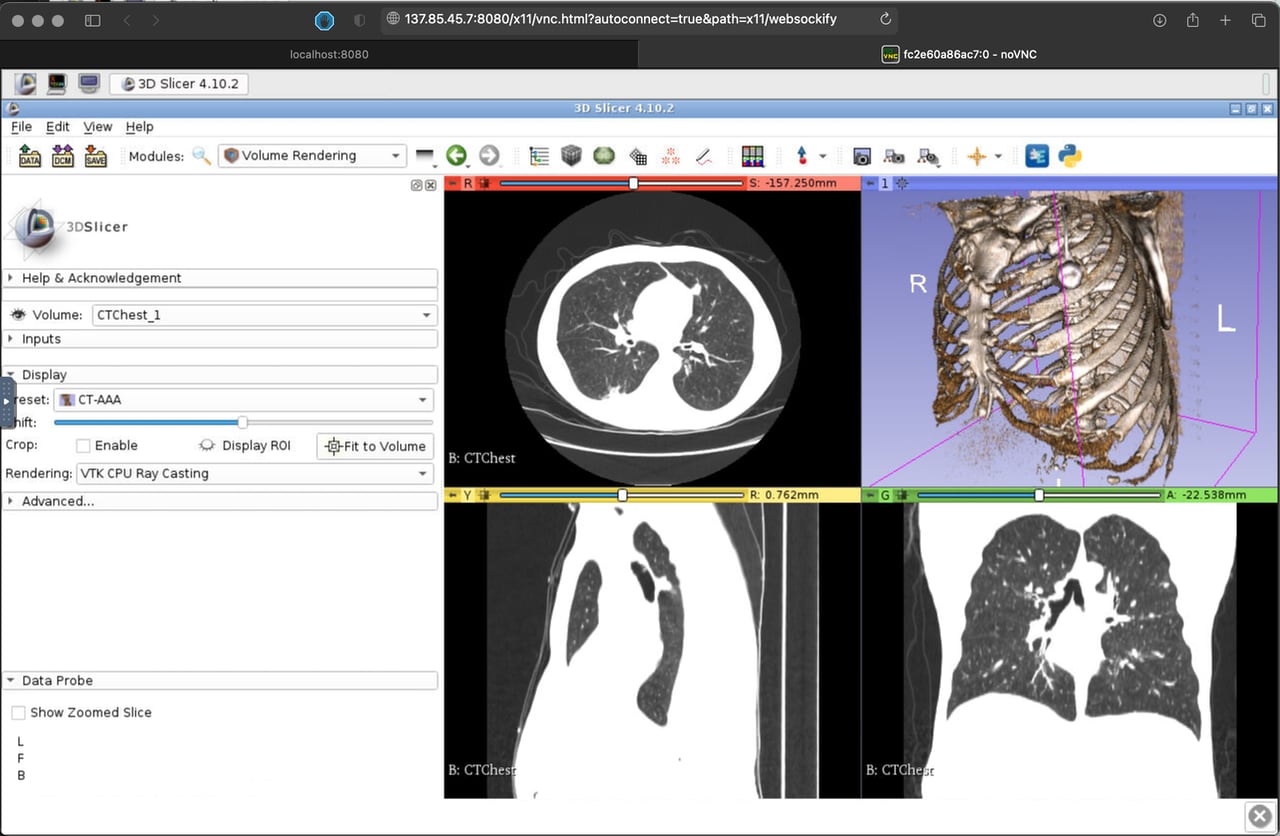Expand the Inputs section
The width and height of the screenshot is (1280, 836).
[41, 339]
